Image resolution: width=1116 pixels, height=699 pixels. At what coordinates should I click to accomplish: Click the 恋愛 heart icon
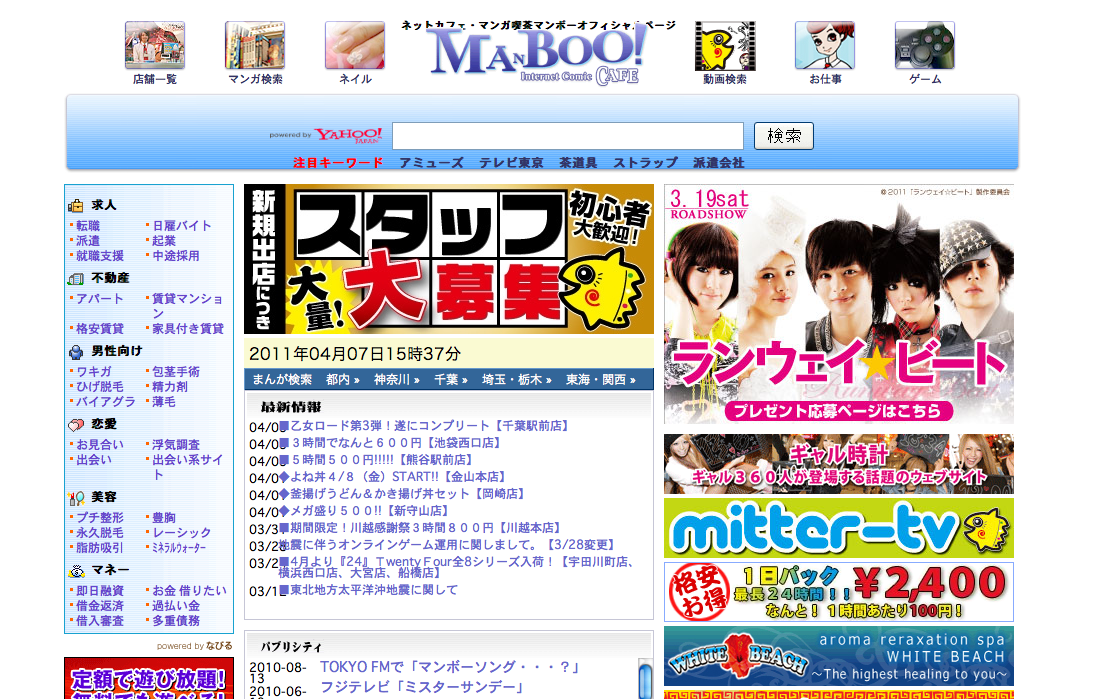click(75, 425)
